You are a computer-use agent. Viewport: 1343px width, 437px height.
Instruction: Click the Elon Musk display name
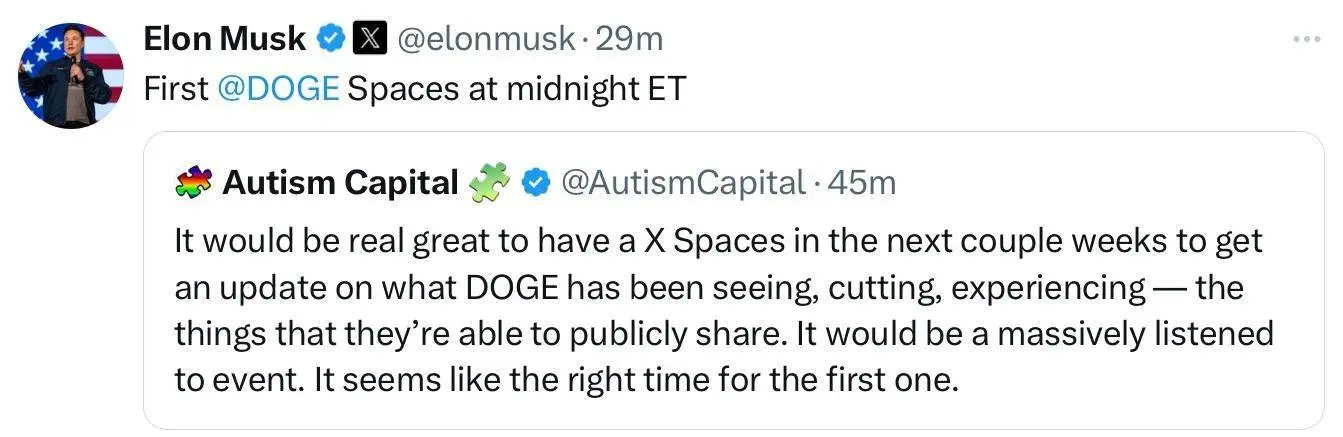[x=224, y=39]
